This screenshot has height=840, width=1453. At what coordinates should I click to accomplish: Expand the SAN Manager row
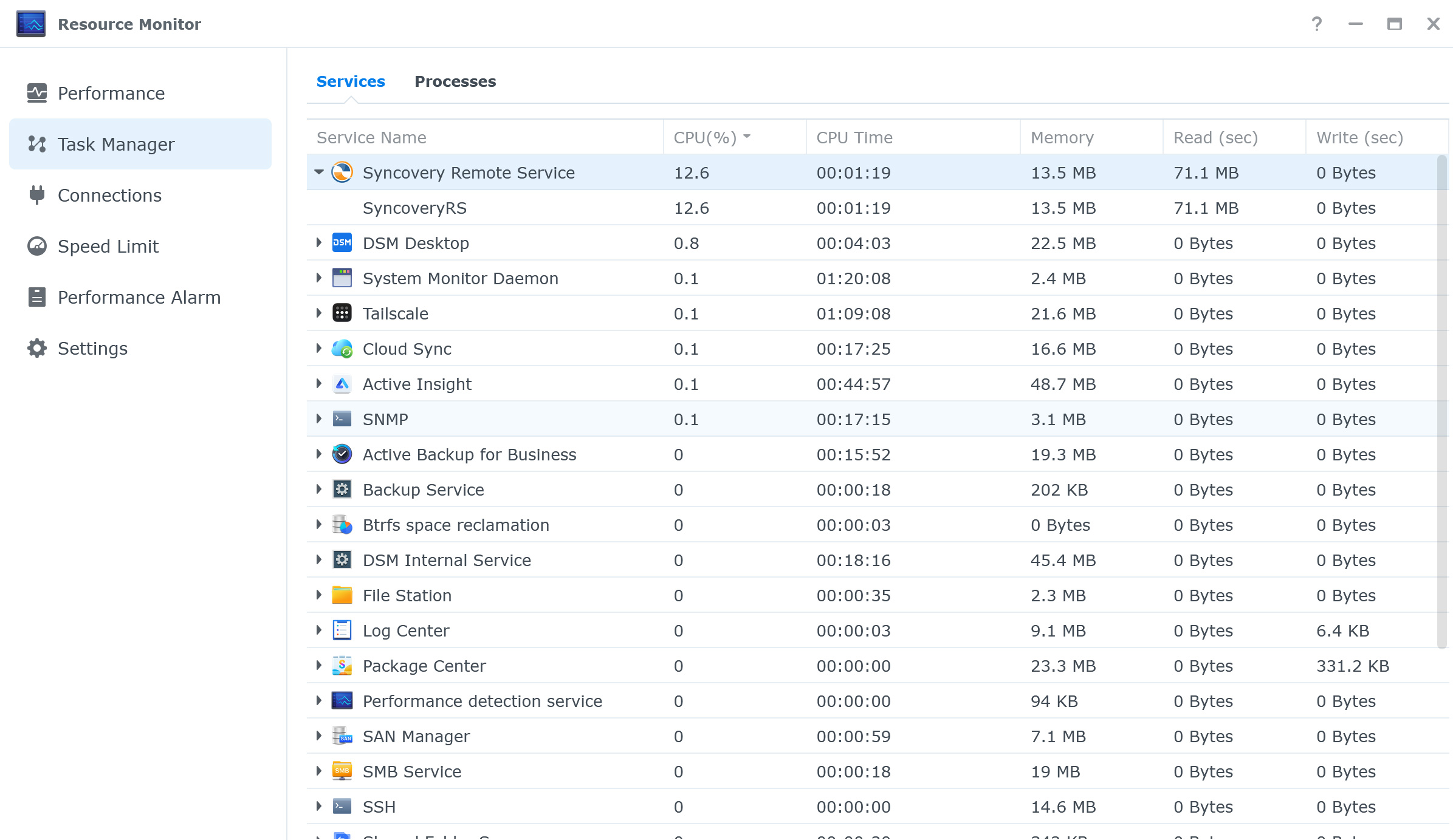(x=319, y=736)
